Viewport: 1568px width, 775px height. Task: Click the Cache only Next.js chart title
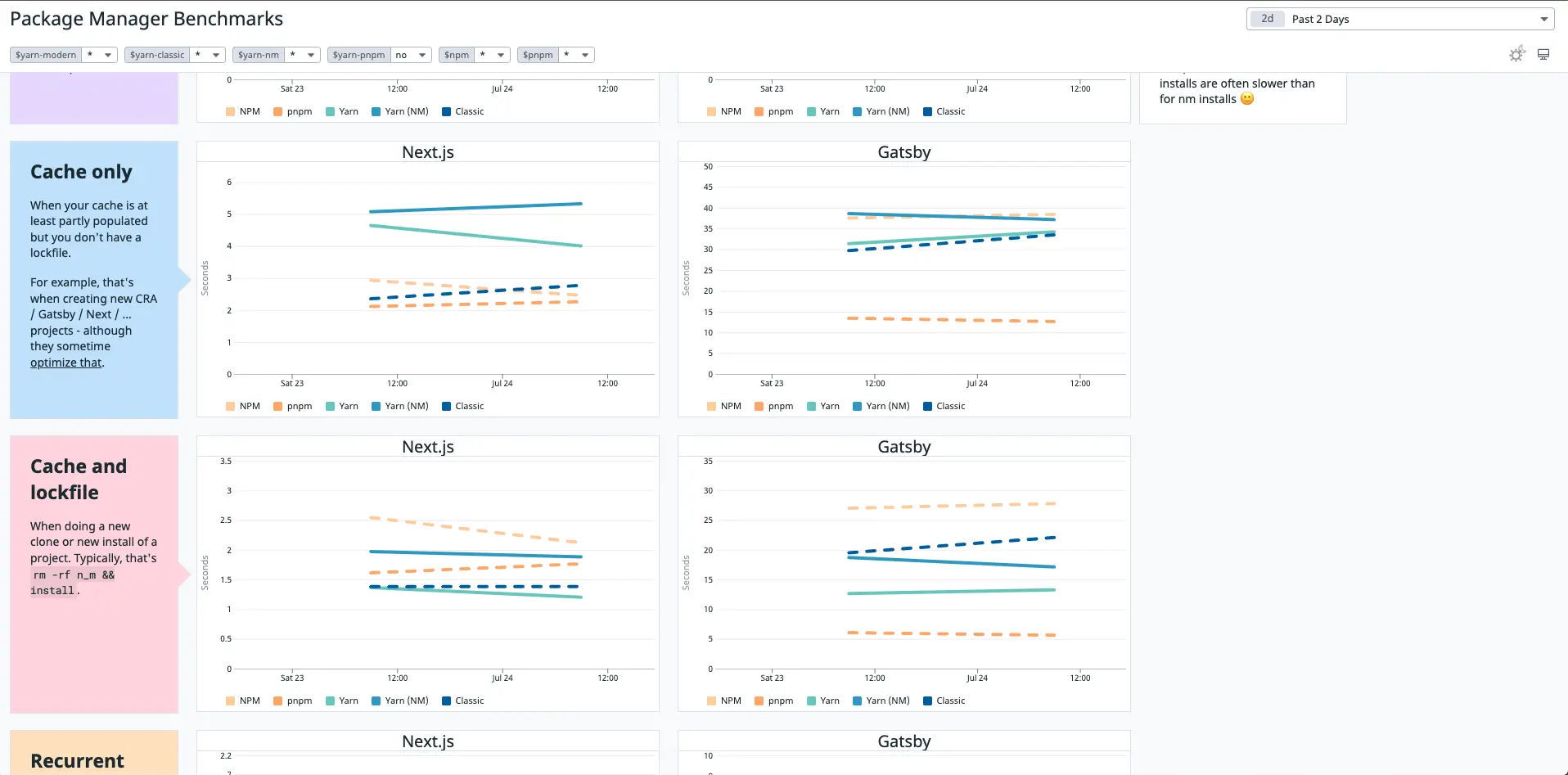(428, 152)
